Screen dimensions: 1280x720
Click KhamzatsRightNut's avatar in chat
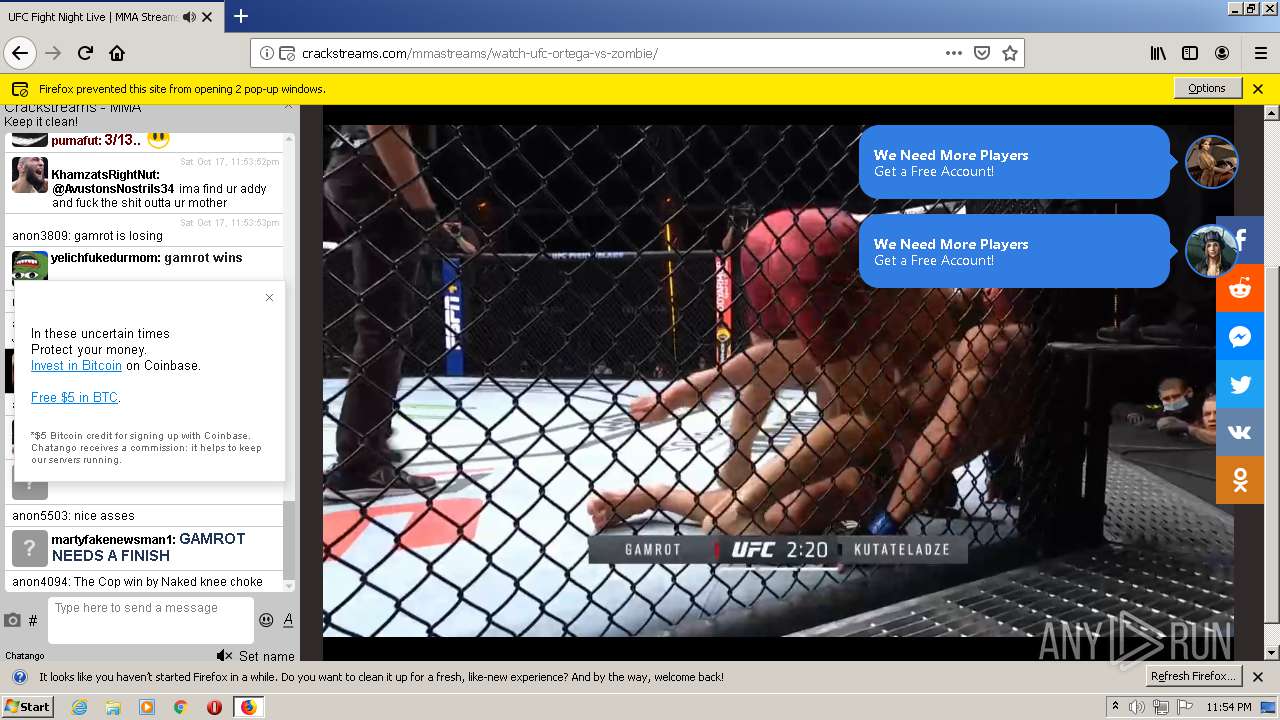[30, 175]
